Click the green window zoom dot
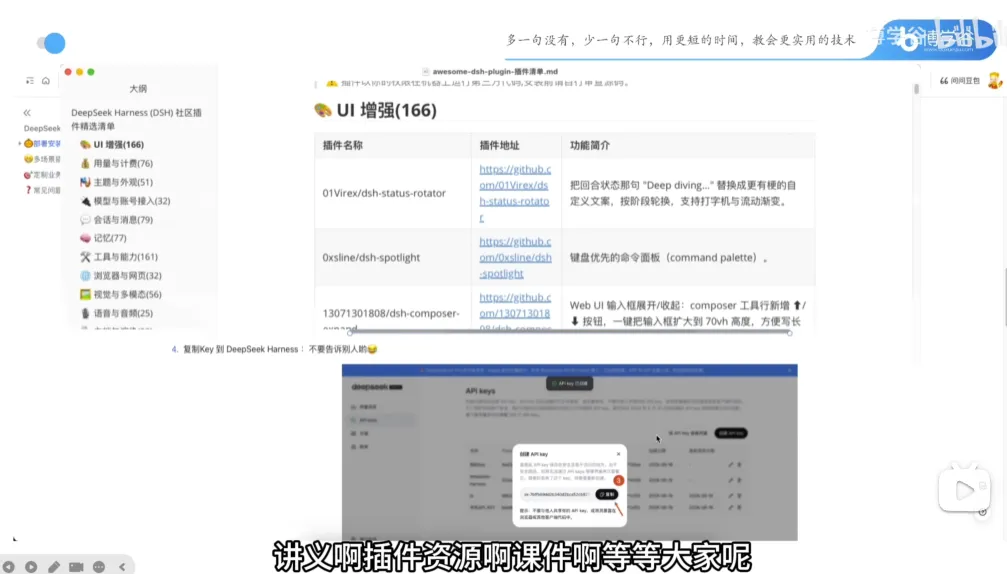1007x574 pixels. (x=91, y=72)
